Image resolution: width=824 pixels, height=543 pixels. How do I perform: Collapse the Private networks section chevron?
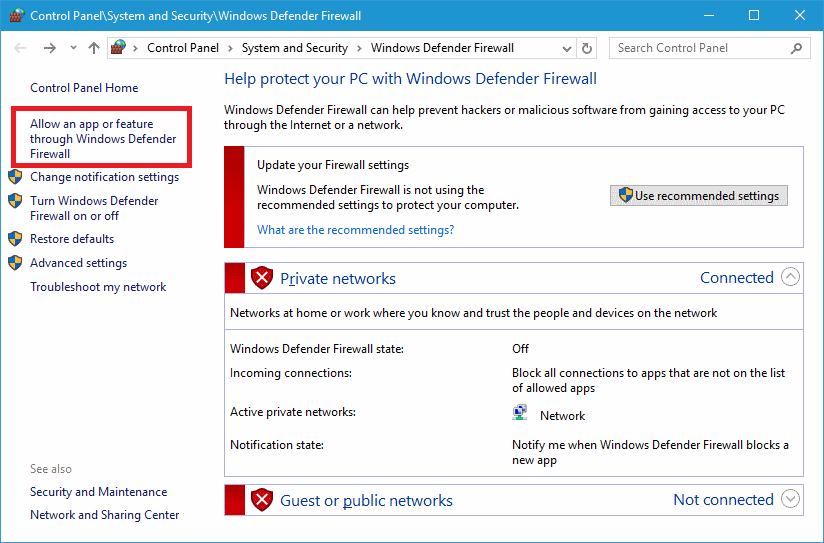click(x=790, y=276)
